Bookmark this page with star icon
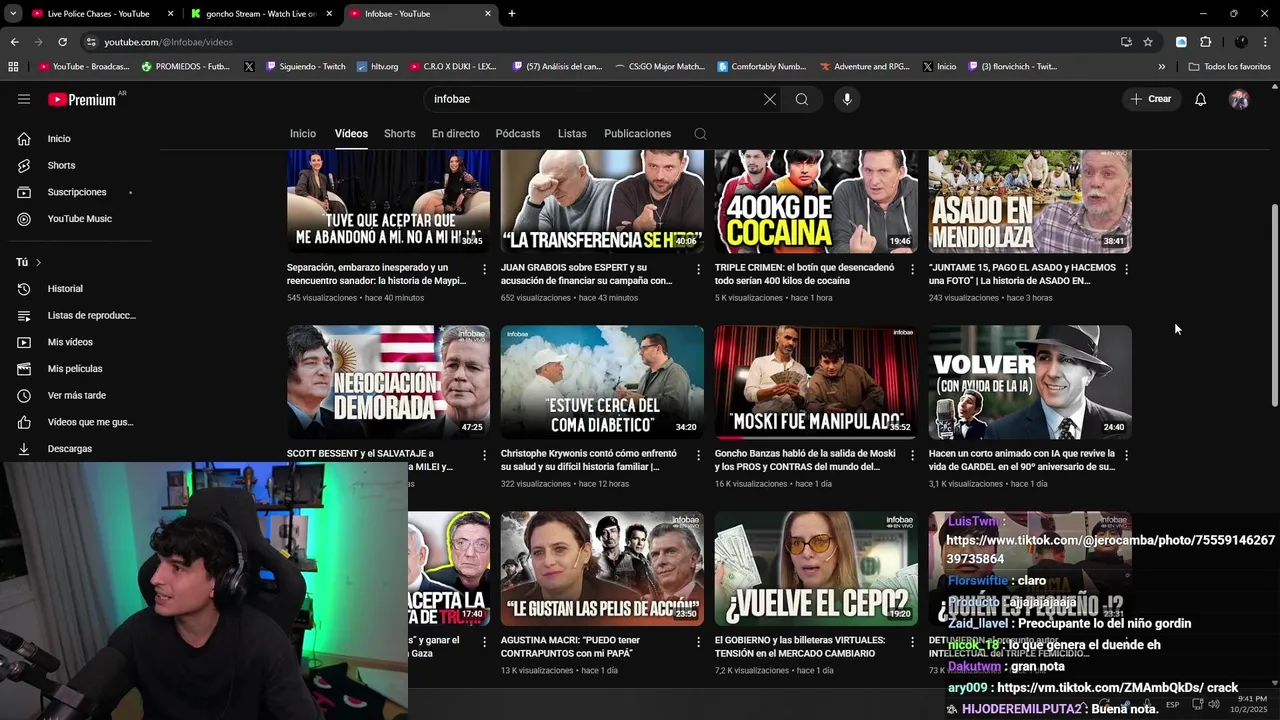 coord(1148,42)
